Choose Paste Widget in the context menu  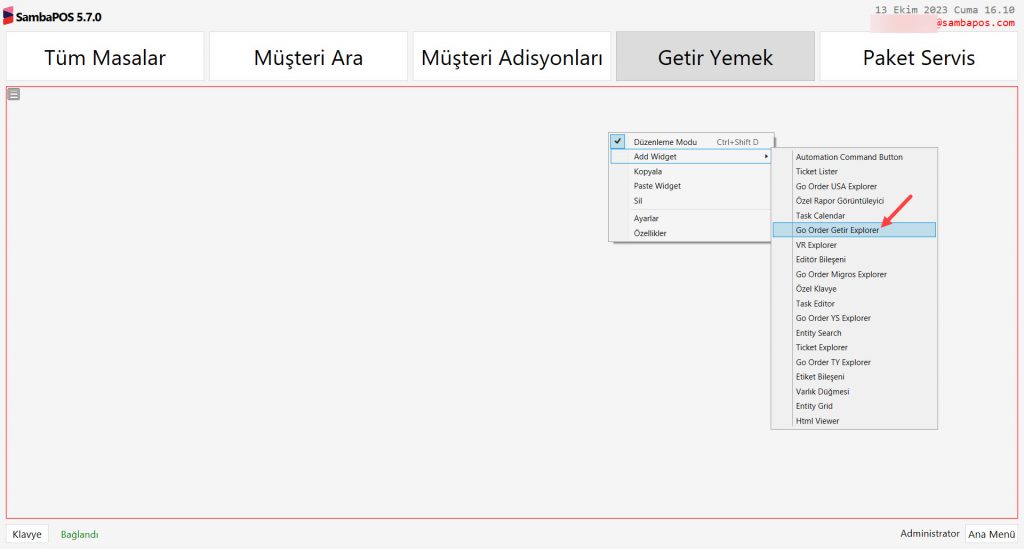657,186
